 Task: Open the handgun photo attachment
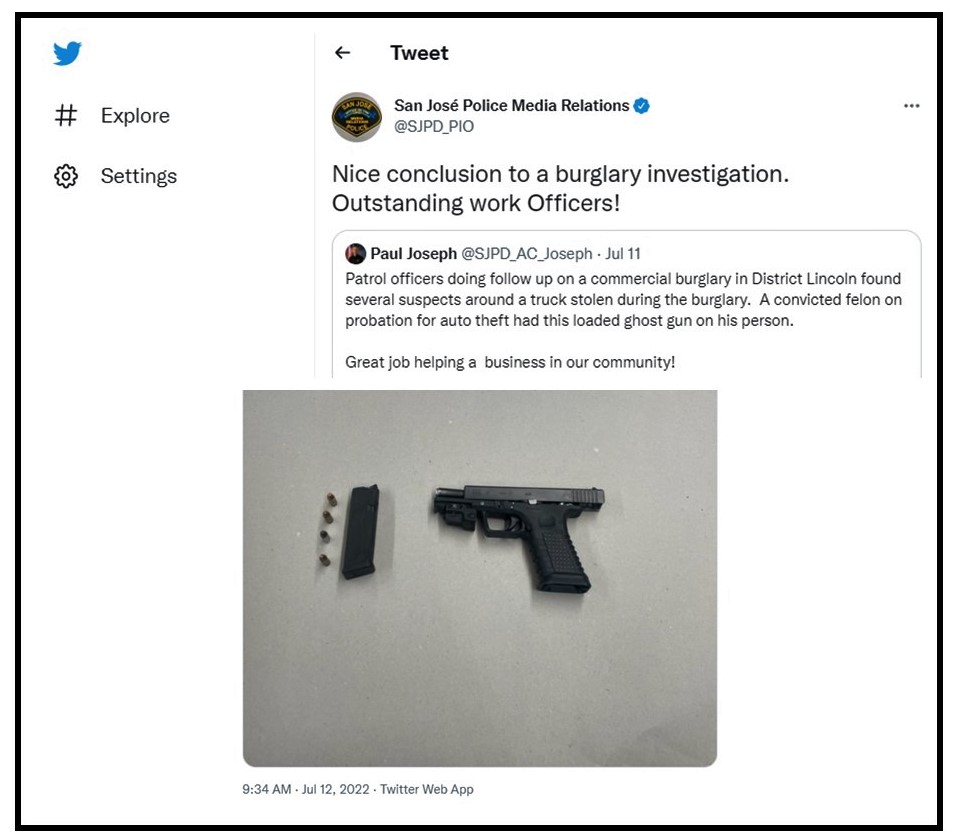tap(479, 577)
